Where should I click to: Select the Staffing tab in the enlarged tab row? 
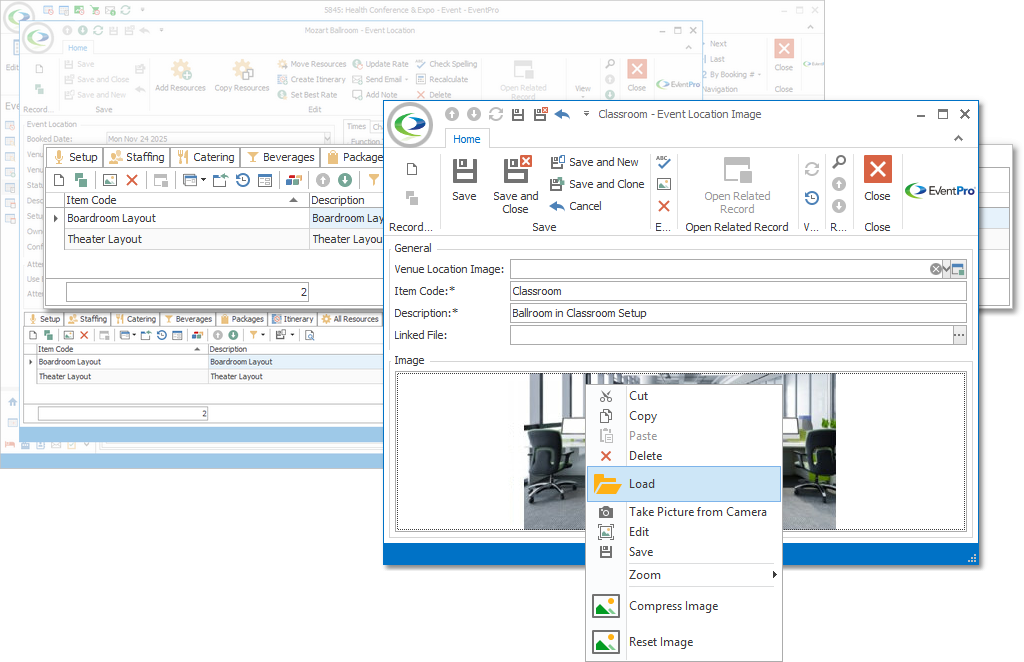coord(138,157)
